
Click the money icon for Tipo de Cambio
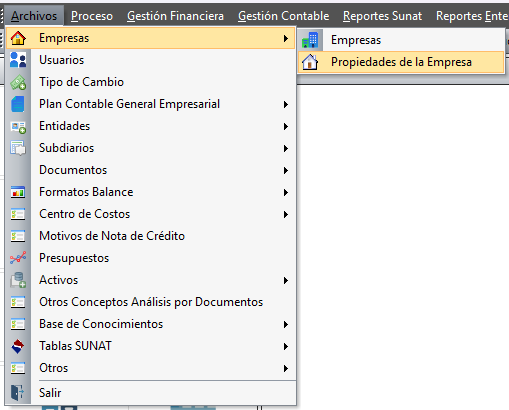tap(18, 82)
